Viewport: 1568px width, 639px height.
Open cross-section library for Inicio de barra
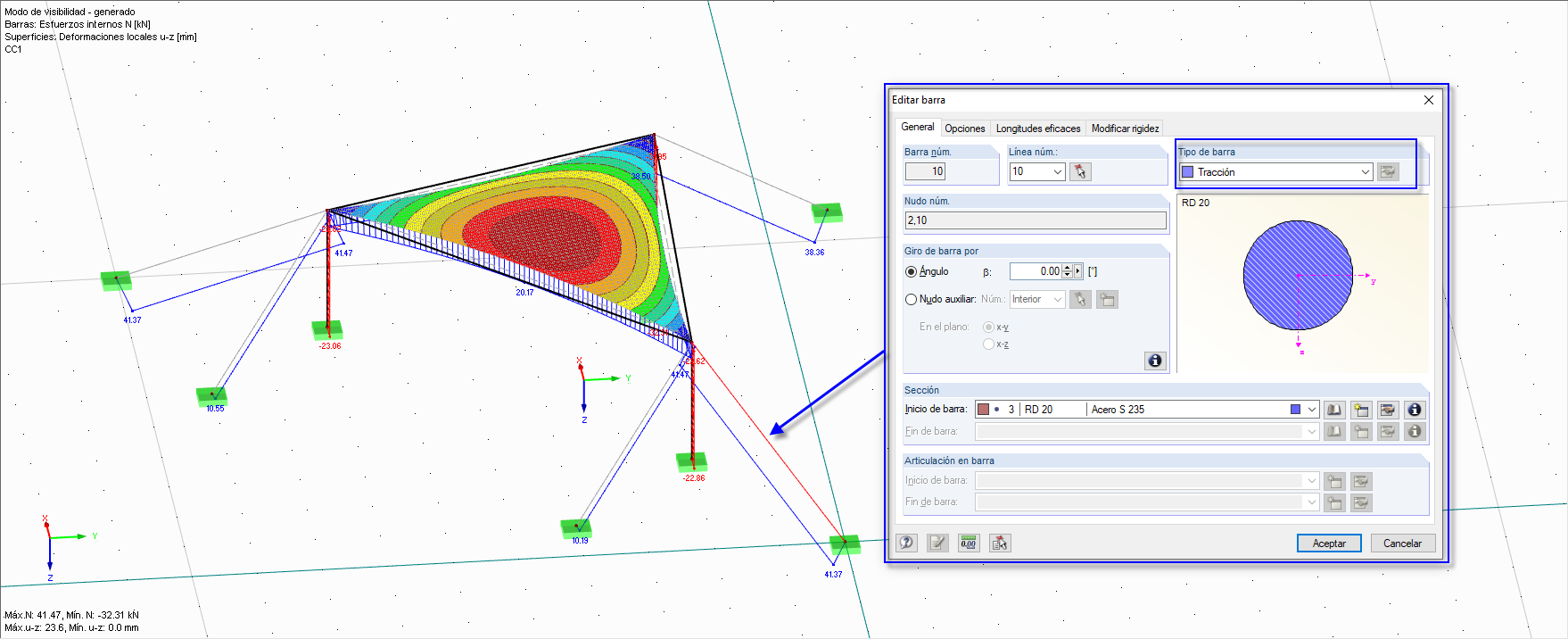coord(1334,410)
